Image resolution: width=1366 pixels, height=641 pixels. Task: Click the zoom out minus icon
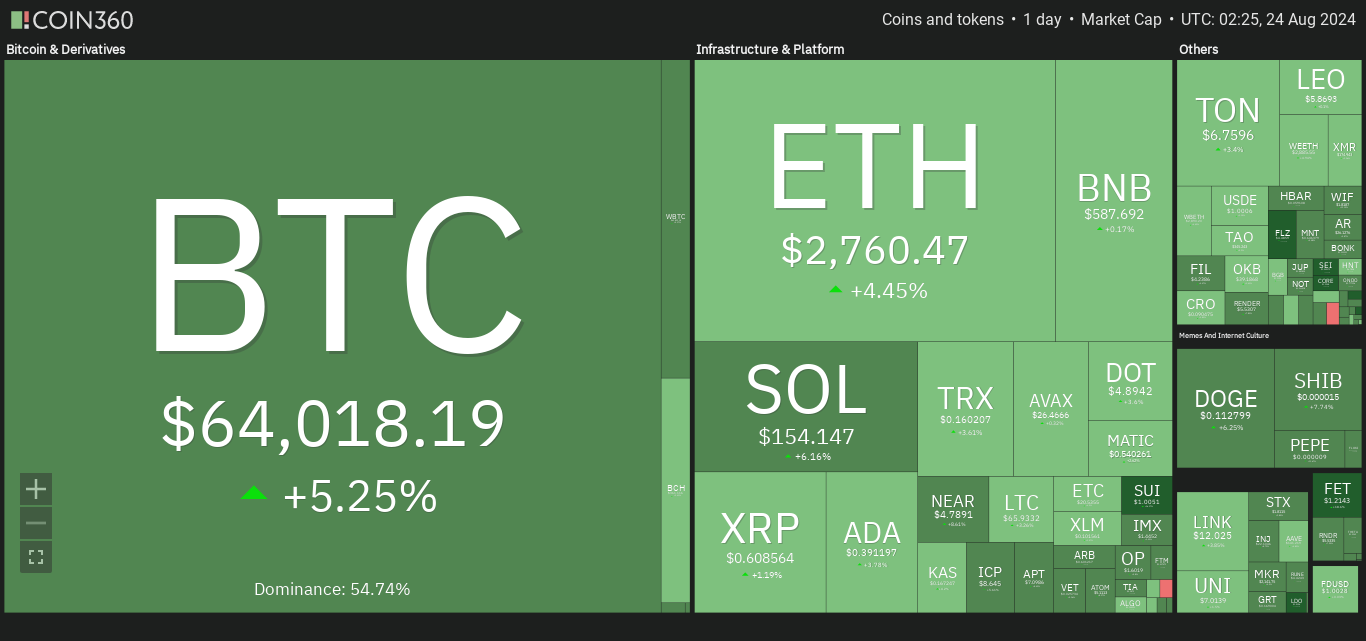pyautogui.click(x=36, y=523)
